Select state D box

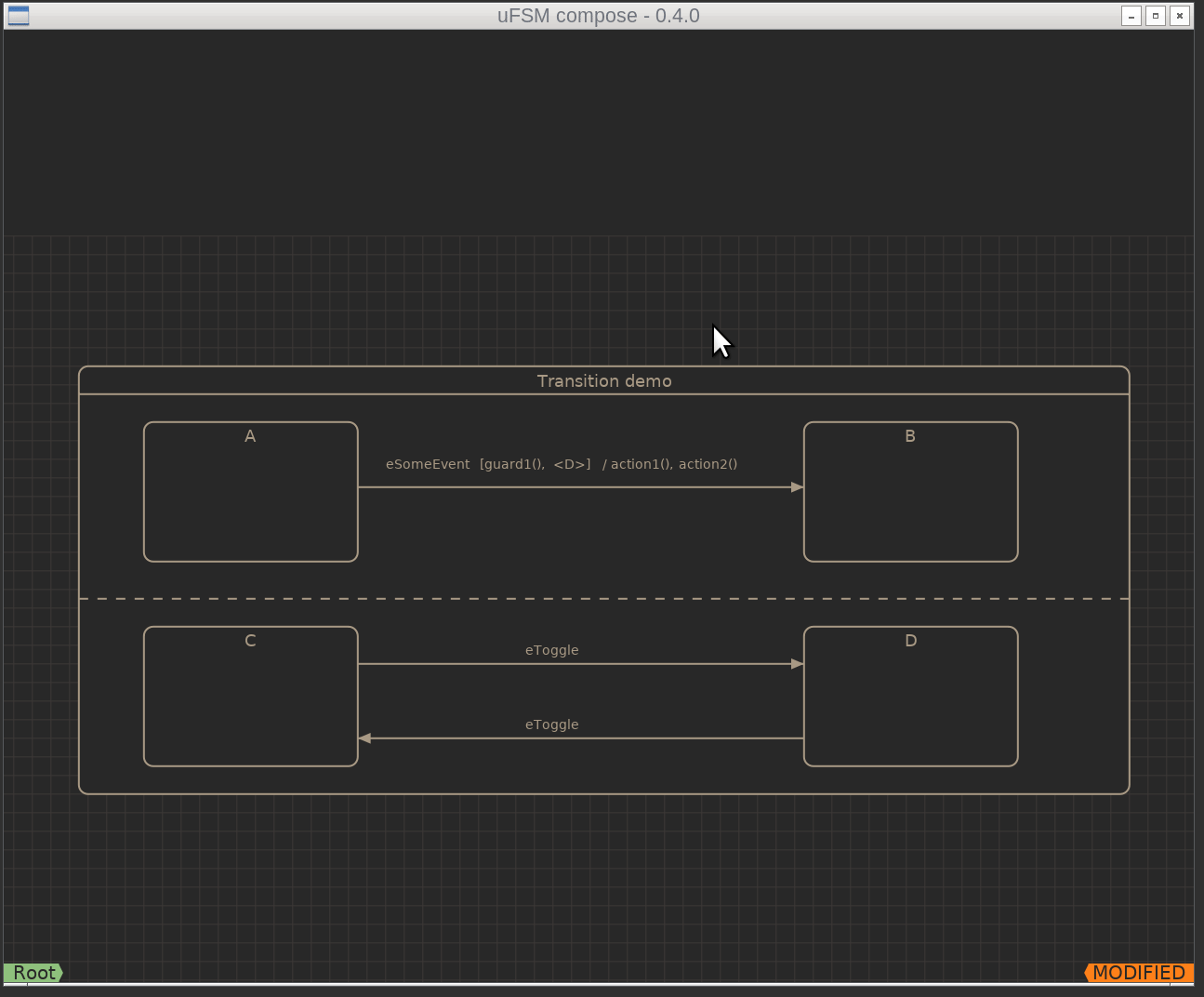click(x=911, y=697)
